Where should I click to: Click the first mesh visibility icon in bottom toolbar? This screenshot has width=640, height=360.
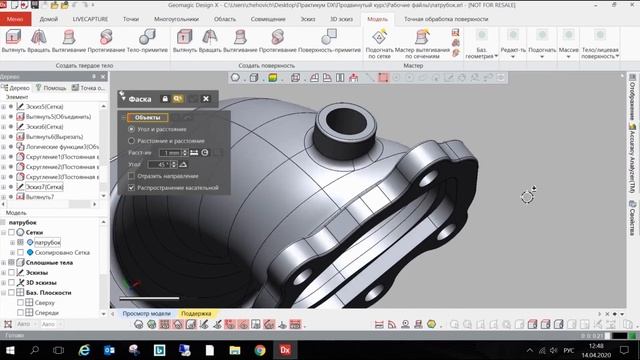point(139,324)
